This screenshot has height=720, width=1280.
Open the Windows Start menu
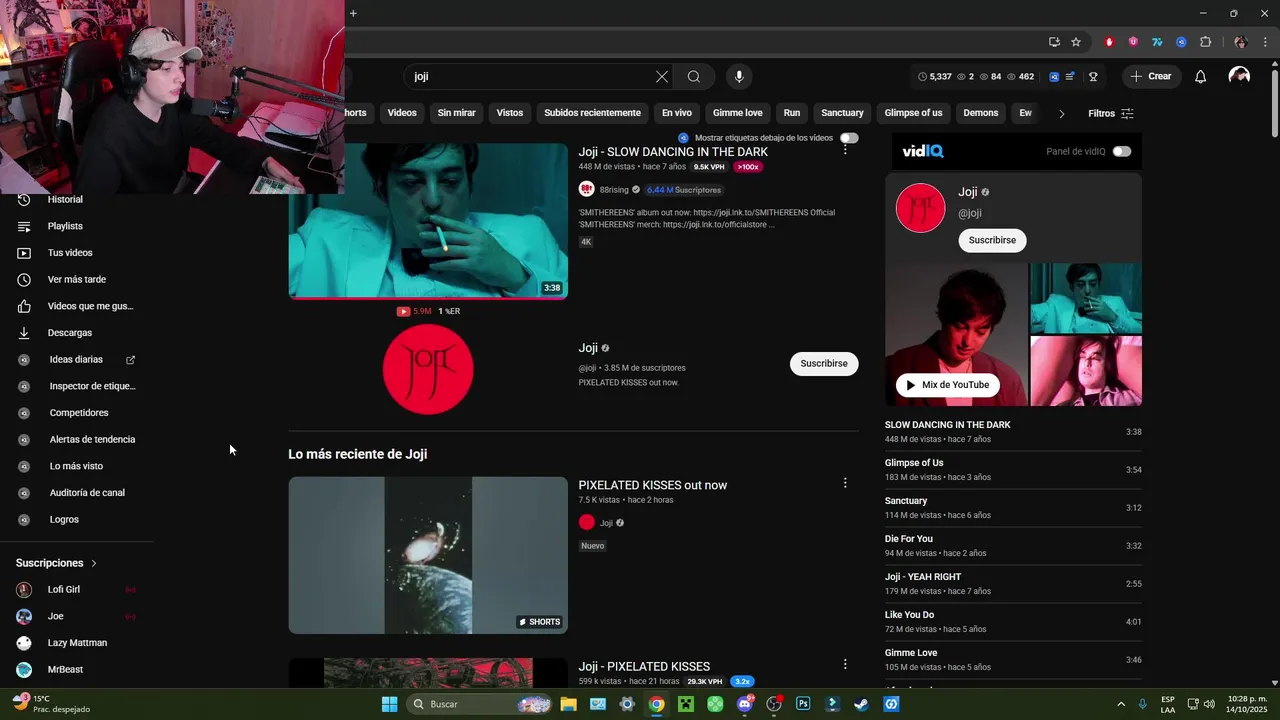(389, 704)
